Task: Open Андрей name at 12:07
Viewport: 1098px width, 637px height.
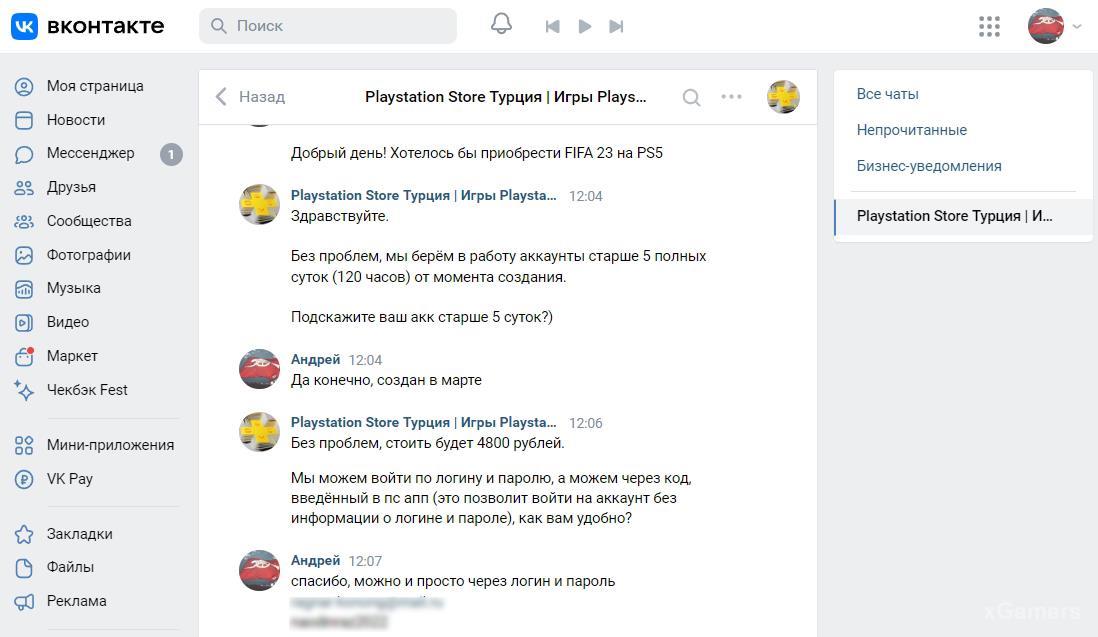Action: pos(315,560)
